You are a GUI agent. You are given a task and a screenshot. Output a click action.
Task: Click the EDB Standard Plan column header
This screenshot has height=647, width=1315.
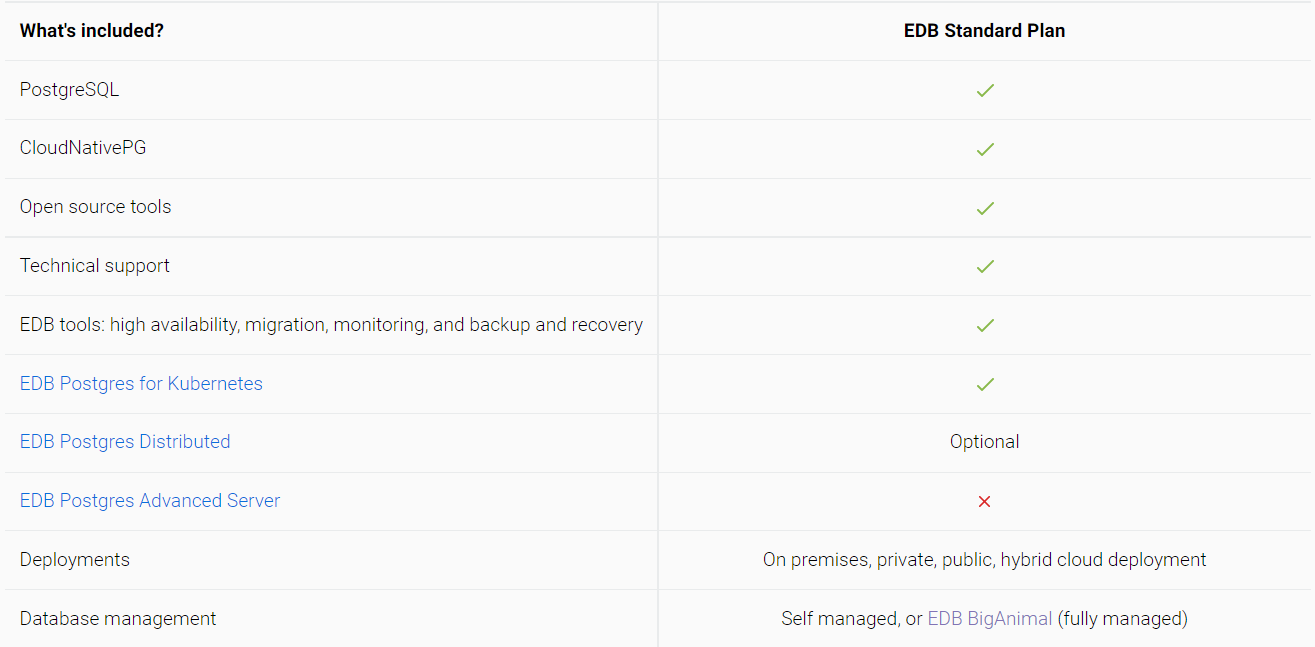click(984, 31)
